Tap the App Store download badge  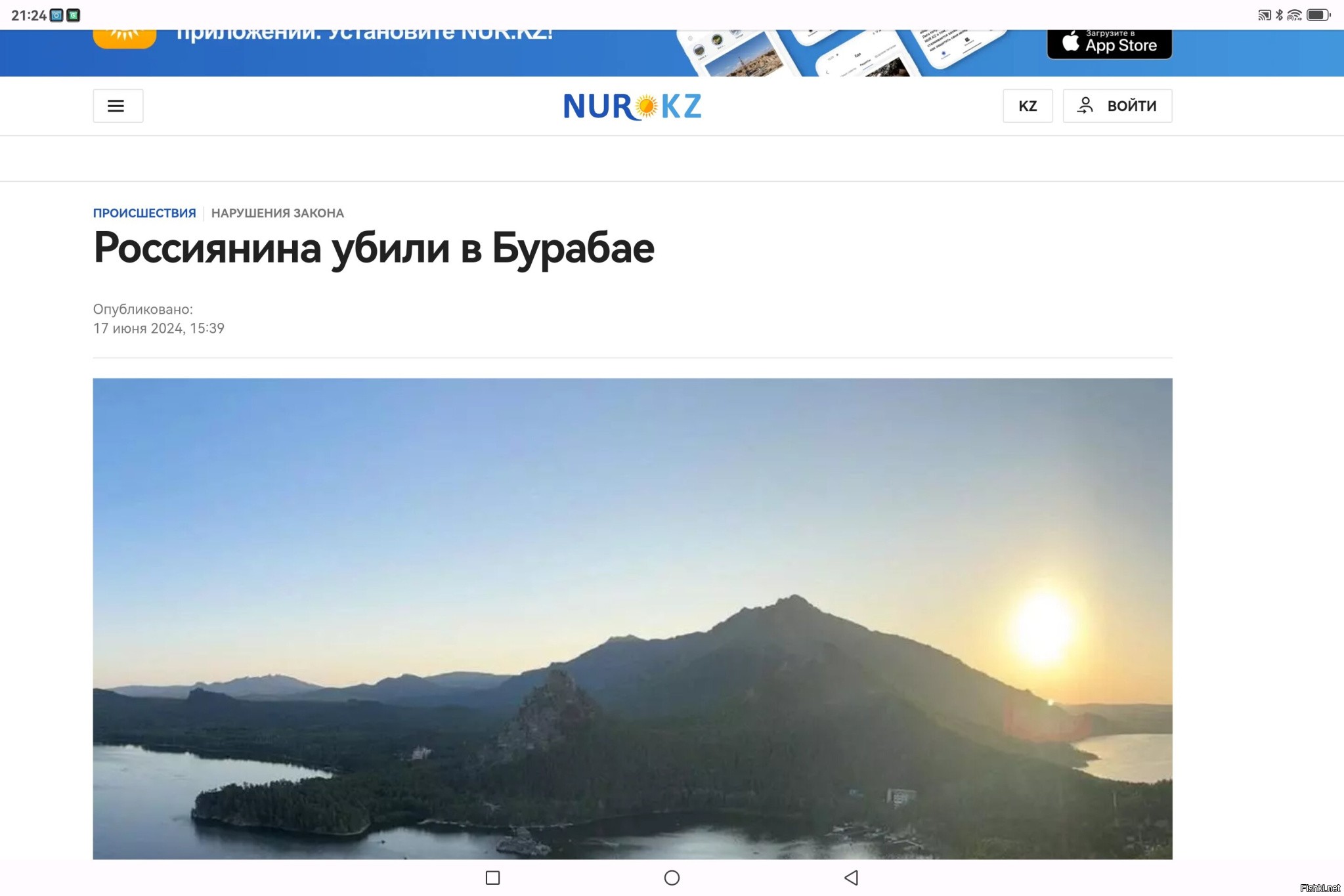point(1109,43)
